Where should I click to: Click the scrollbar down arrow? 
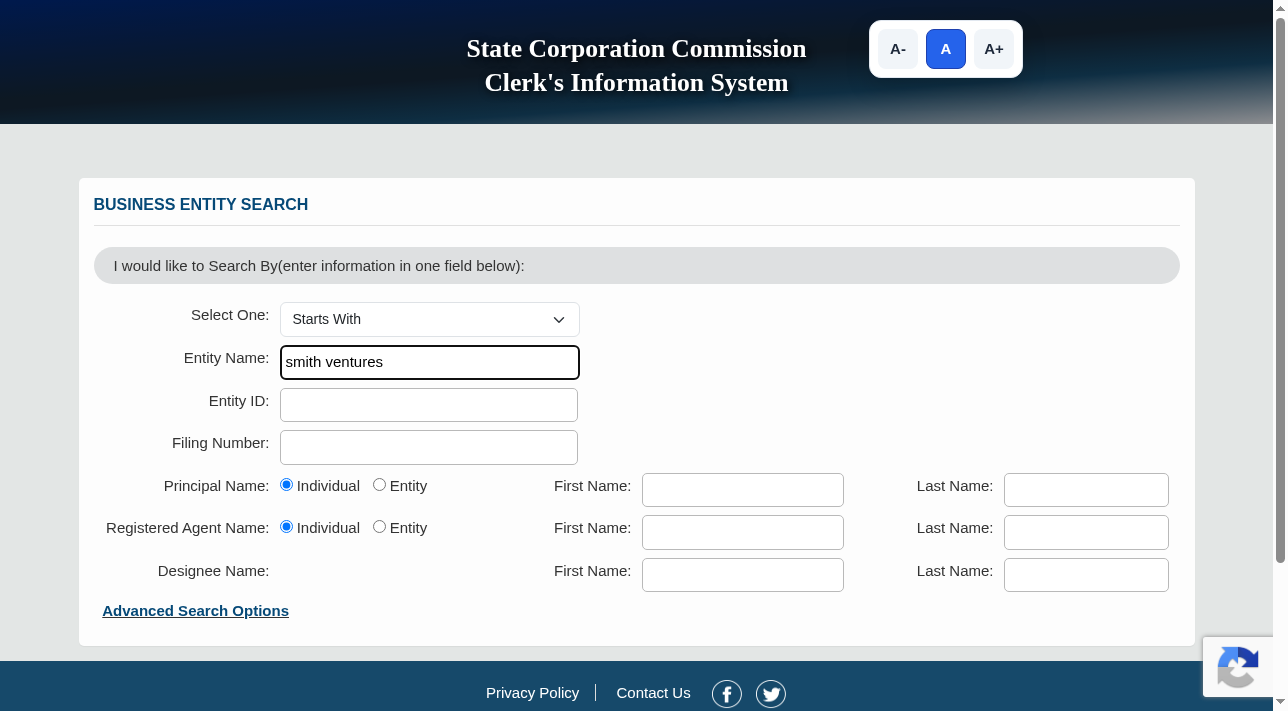(1280, 704)
